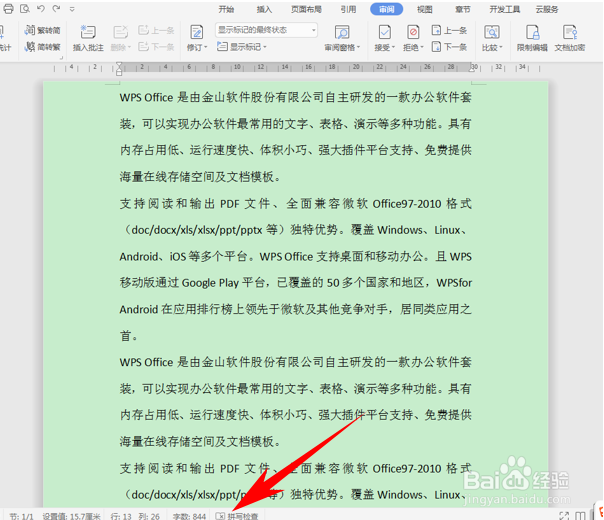Screen dimensions: 604x520
Task: Click the Redo arrow icon
Action: coord(56,8)
